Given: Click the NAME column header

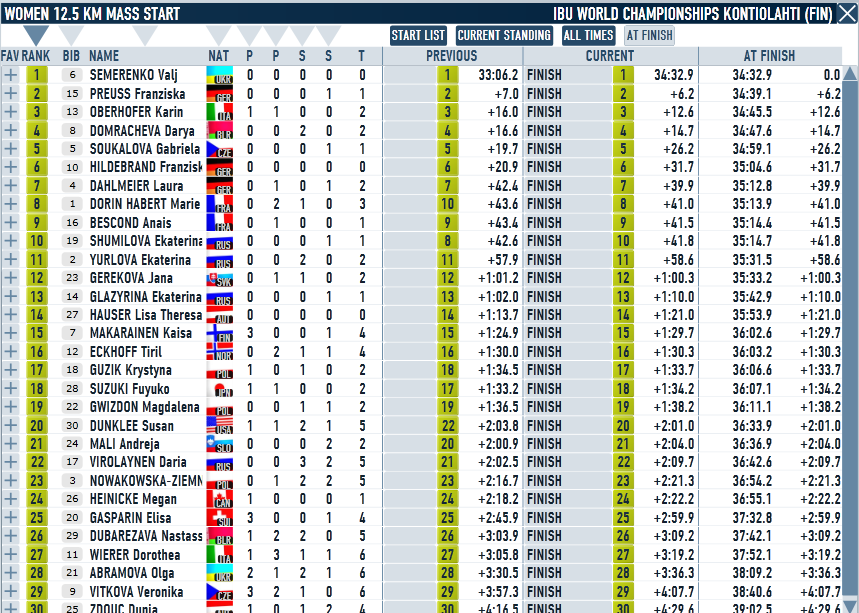Looking at the screenshot, I should pyautogui.click(x=104, y=56).
